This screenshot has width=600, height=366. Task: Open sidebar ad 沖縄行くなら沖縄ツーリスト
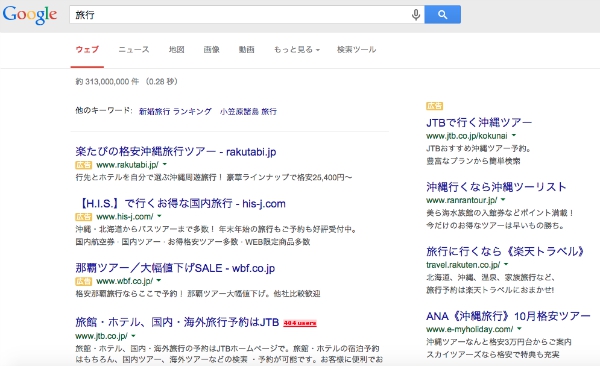(496, 187)
